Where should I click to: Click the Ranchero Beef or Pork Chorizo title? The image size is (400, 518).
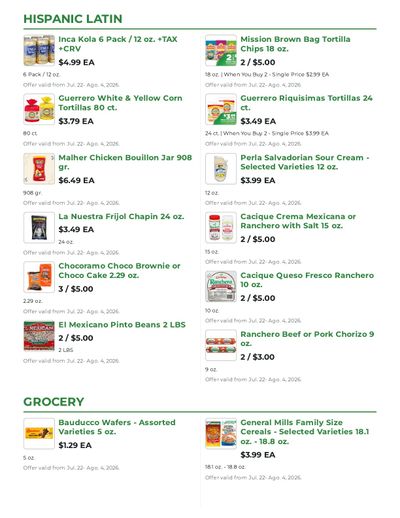(307, 339)
